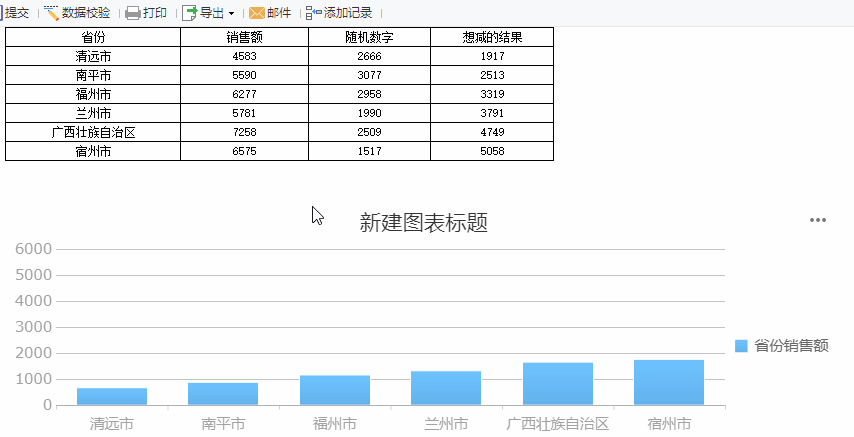The image size is (854, 437).
Task: Select the 南平市 table cell
Action: pos(93,75)
